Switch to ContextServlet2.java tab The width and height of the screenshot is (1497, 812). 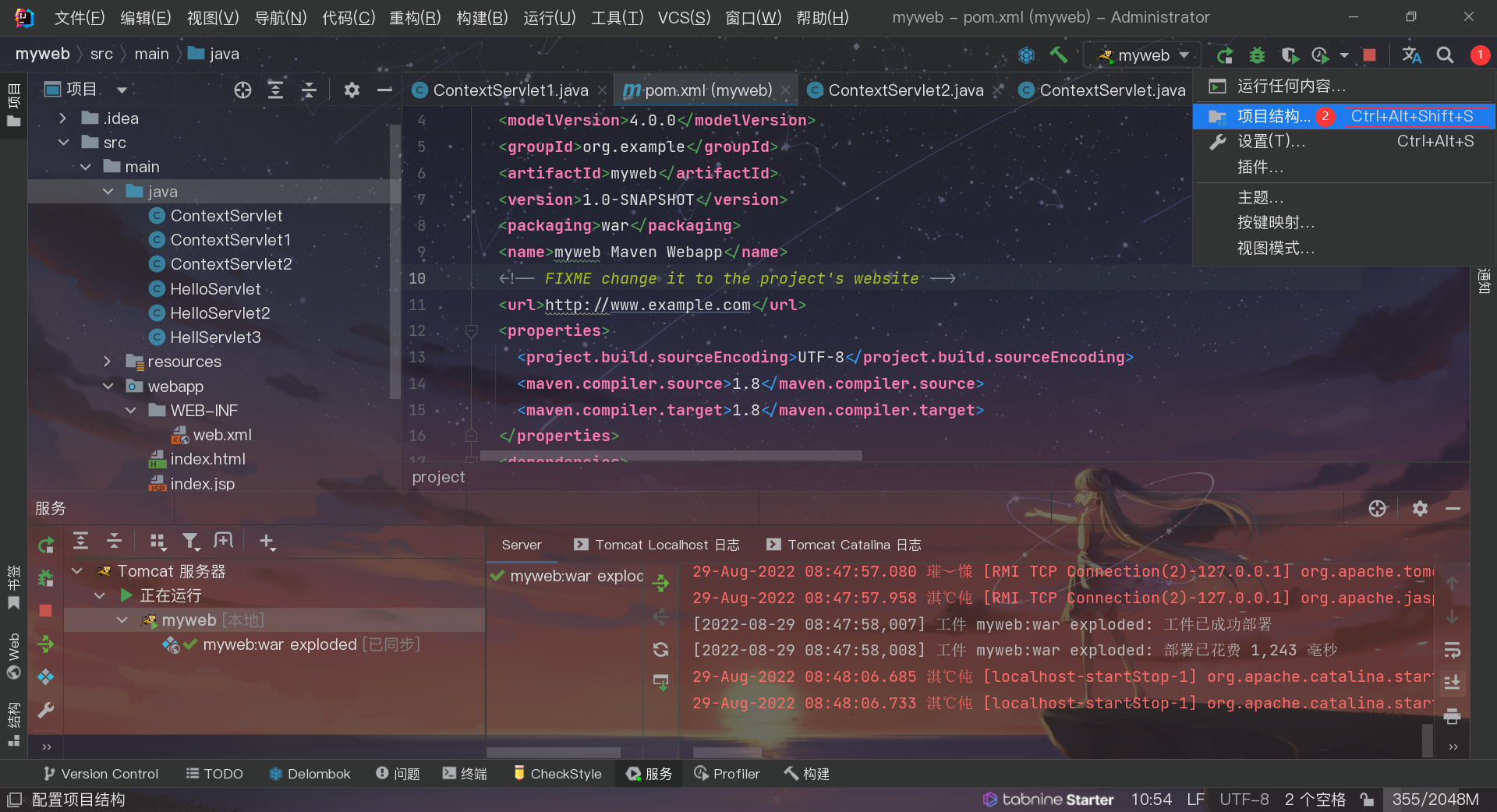click(x=904, y=90)
